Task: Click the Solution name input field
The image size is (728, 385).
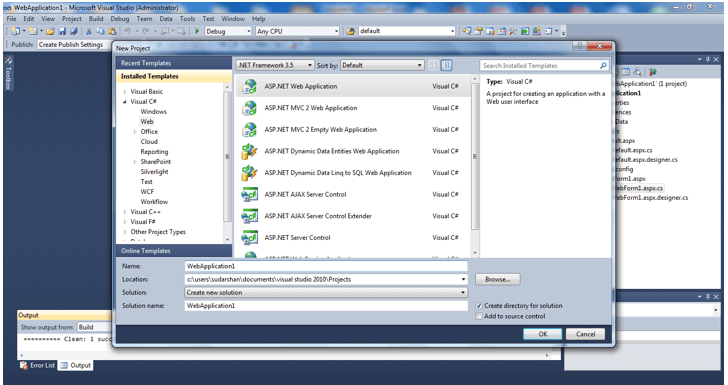Action: click(326, 306)
